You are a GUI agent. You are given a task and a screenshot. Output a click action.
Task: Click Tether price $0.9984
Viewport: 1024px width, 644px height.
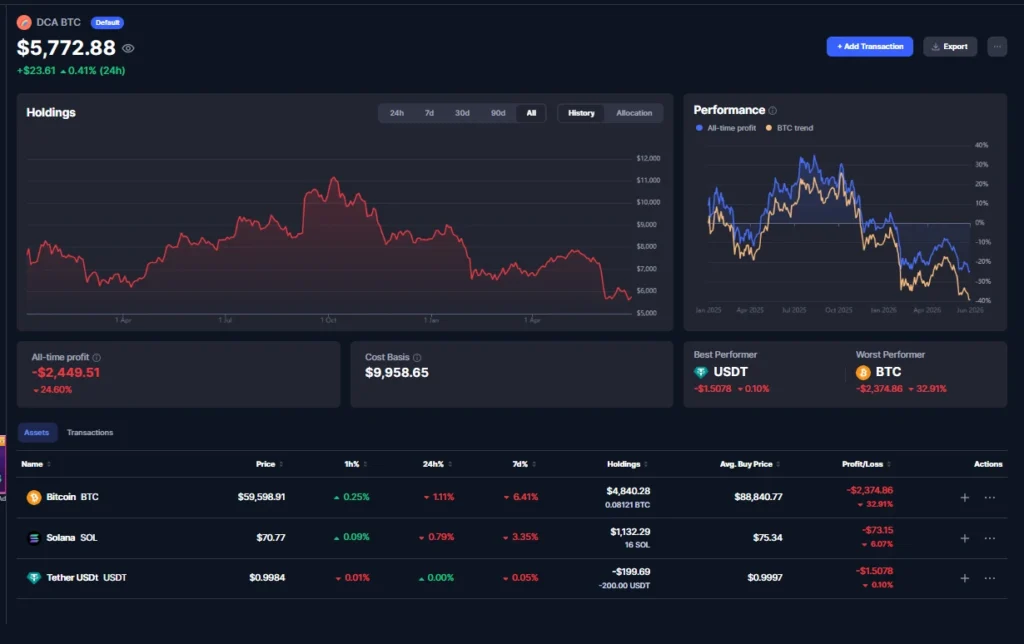pyautogui.click(x=267, y=577)
